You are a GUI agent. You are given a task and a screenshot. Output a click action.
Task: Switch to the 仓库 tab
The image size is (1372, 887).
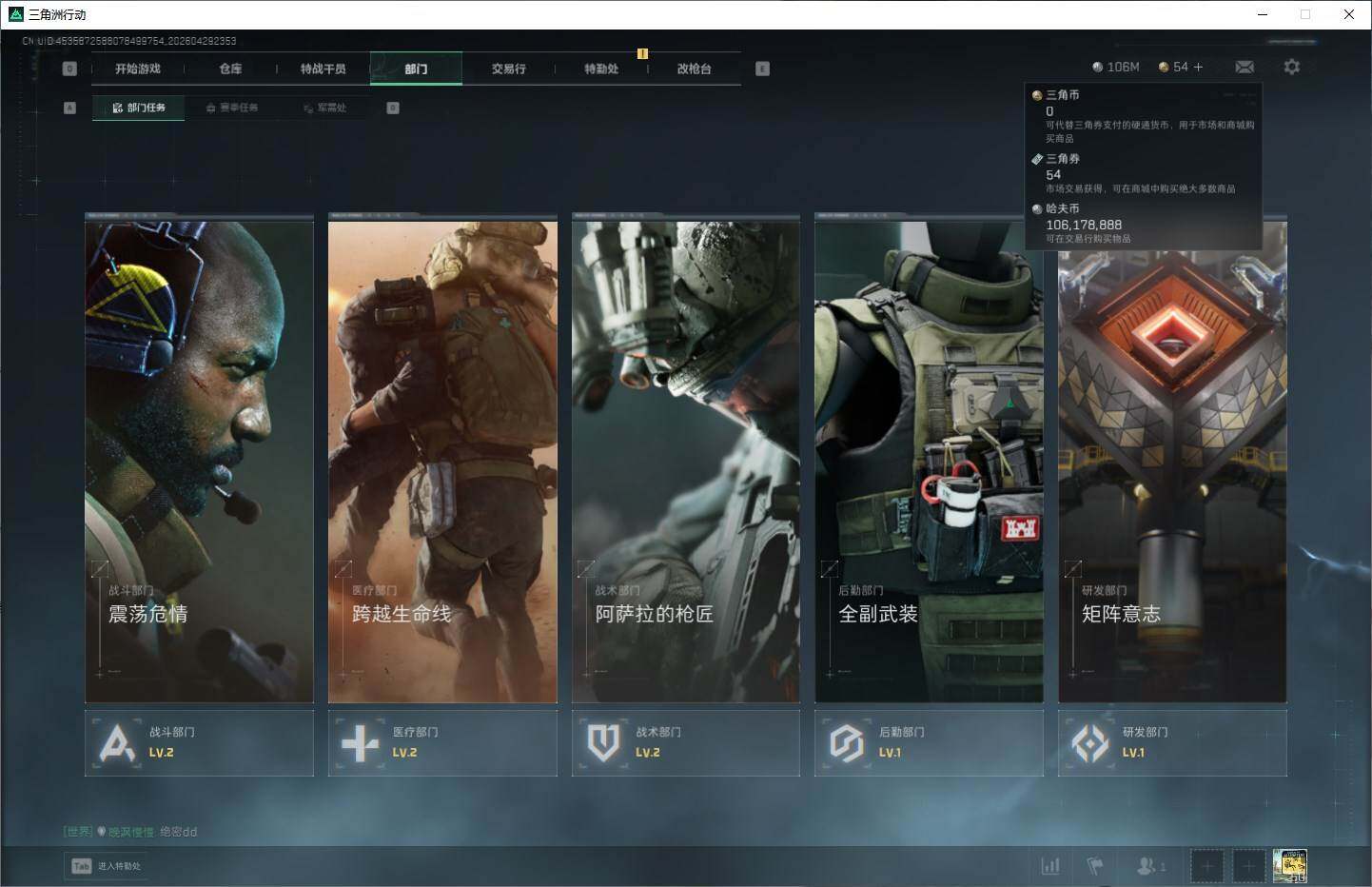230,69
